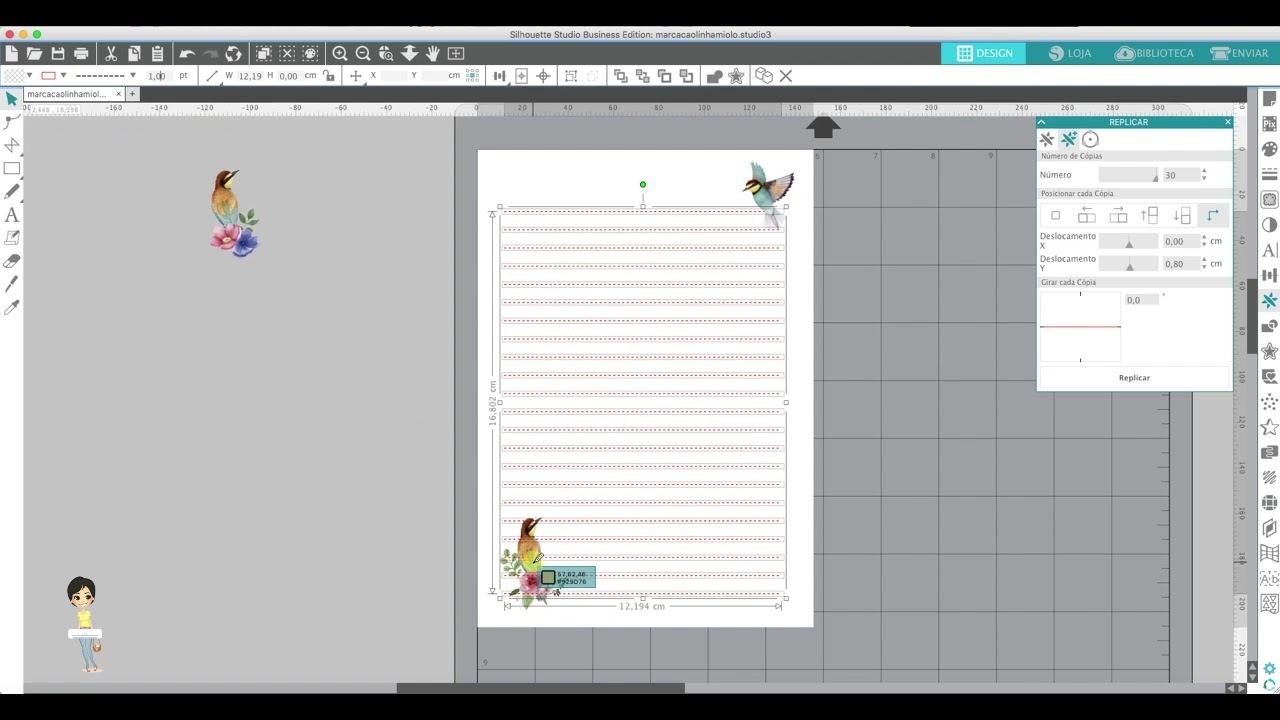The width and height of the screenshot is (1280, 720).
Task: Click the rotation angle 0,0 field
Action: tap(1142, 300)
